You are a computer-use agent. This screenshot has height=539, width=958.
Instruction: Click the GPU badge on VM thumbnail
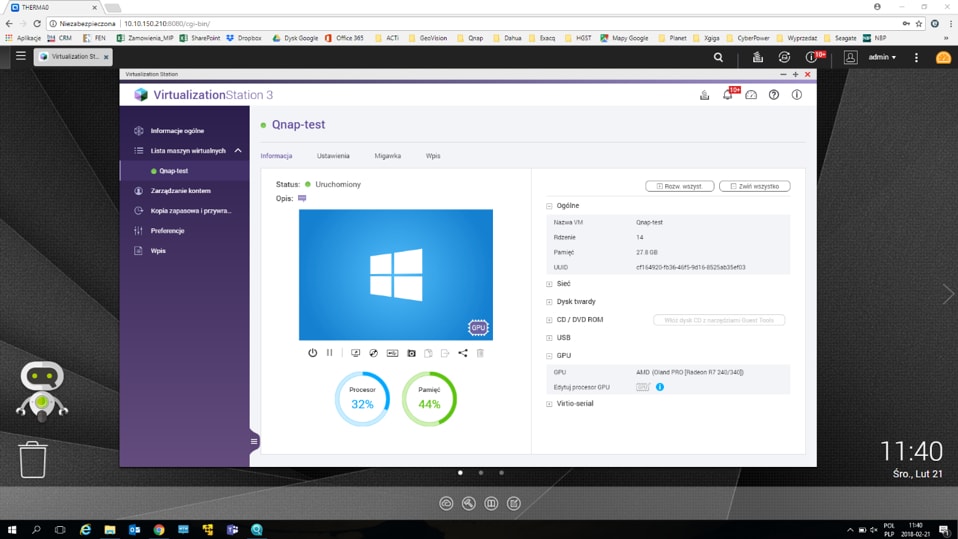point(478,328)
